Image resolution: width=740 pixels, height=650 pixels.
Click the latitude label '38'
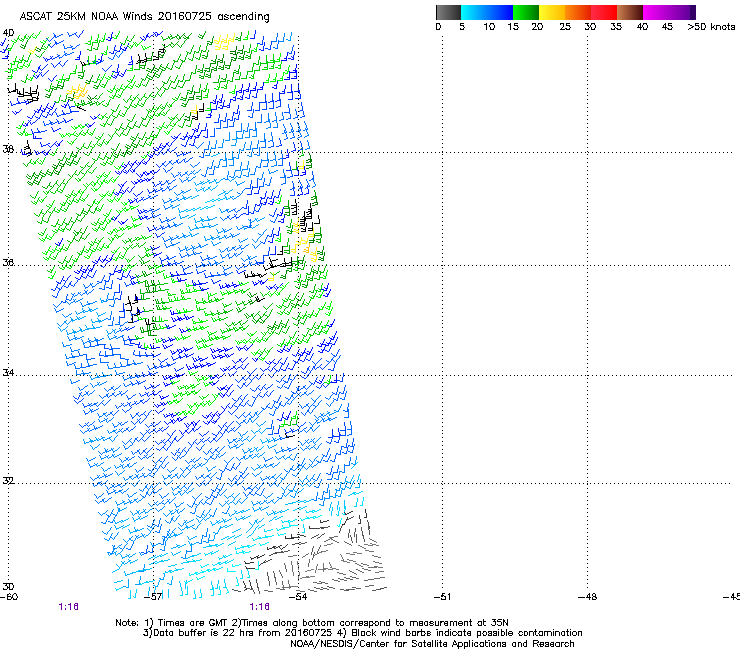coord(8,149)
